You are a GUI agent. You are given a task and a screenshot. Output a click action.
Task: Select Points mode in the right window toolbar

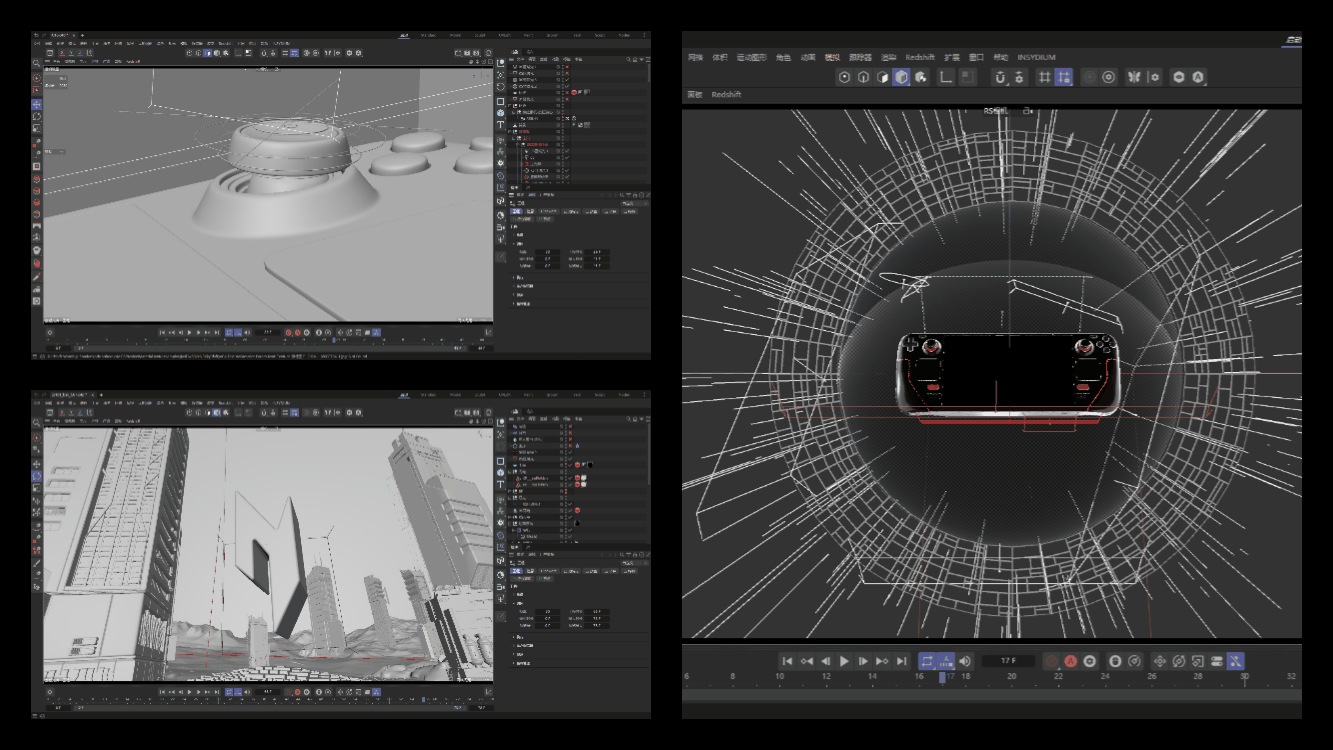tap(845, 77)
